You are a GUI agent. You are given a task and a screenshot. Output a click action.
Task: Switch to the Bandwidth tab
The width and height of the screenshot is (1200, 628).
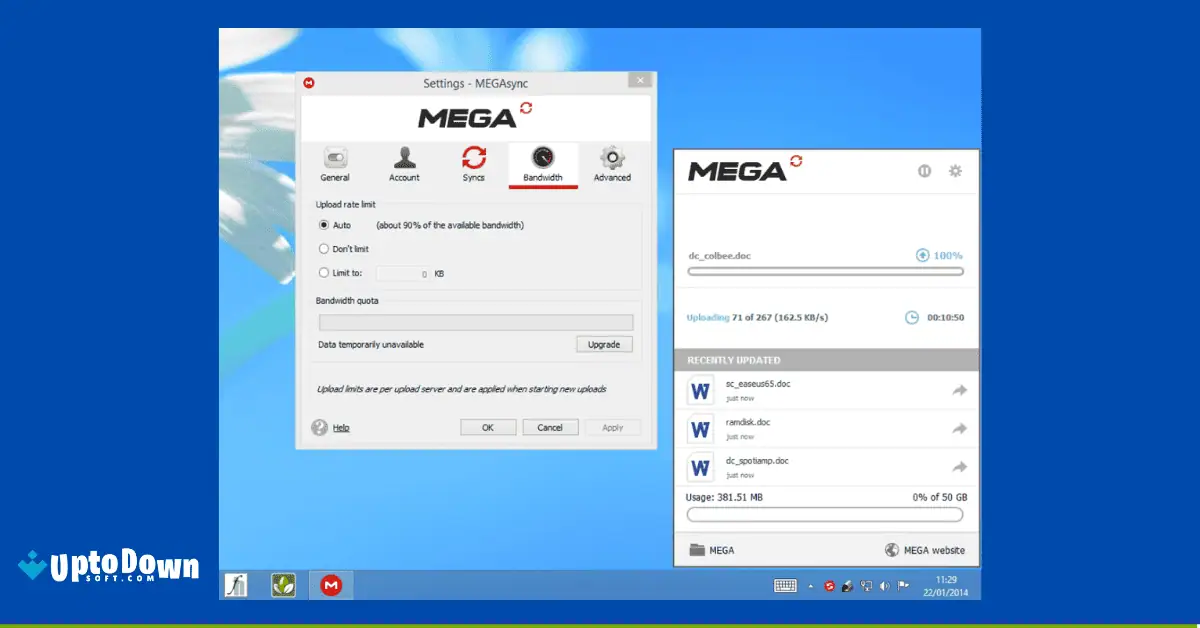pos(542,165)
